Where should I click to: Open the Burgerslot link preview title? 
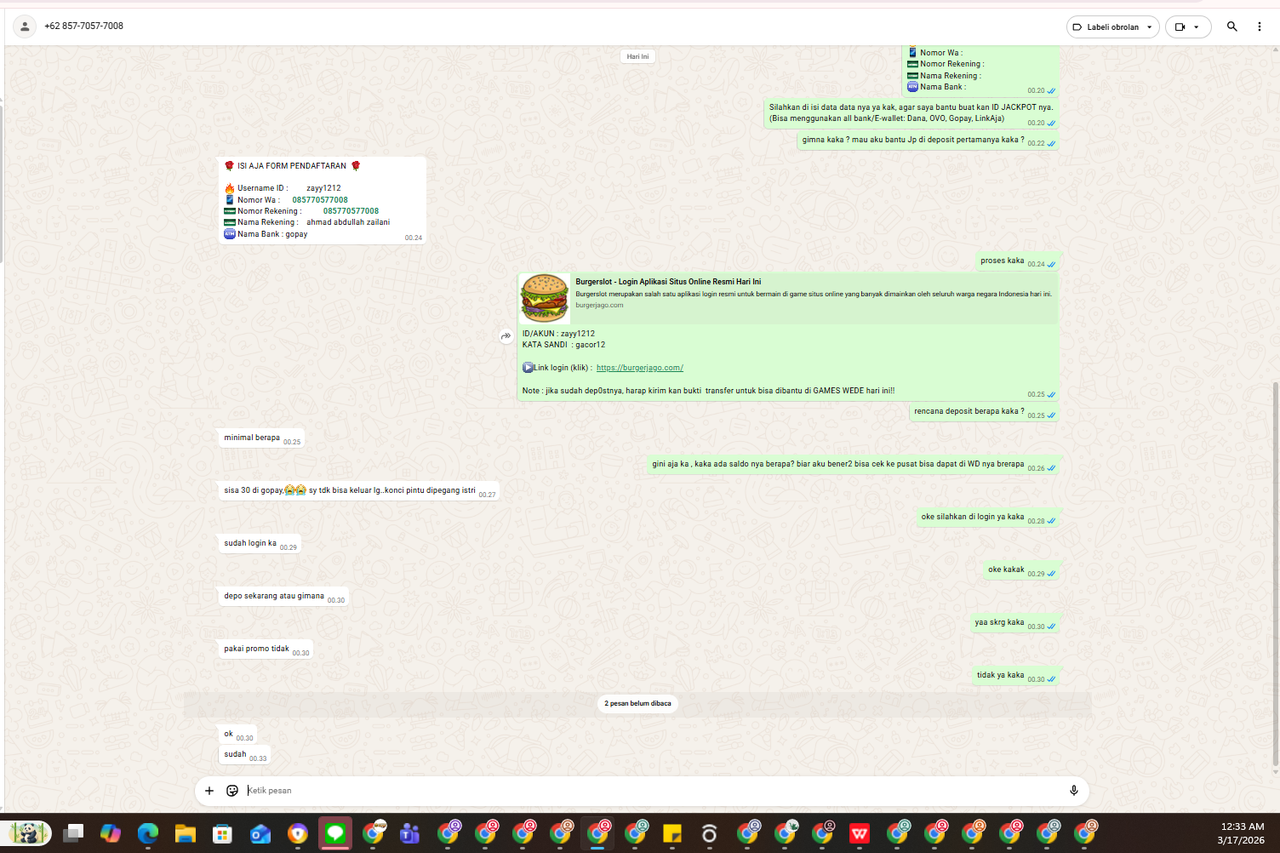[x=668, y=281]
